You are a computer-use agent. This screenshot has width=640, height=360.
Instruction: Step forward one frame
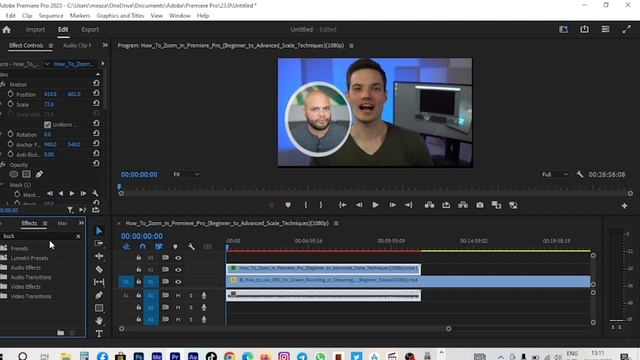pyautogui.click(x=392, y=205)
